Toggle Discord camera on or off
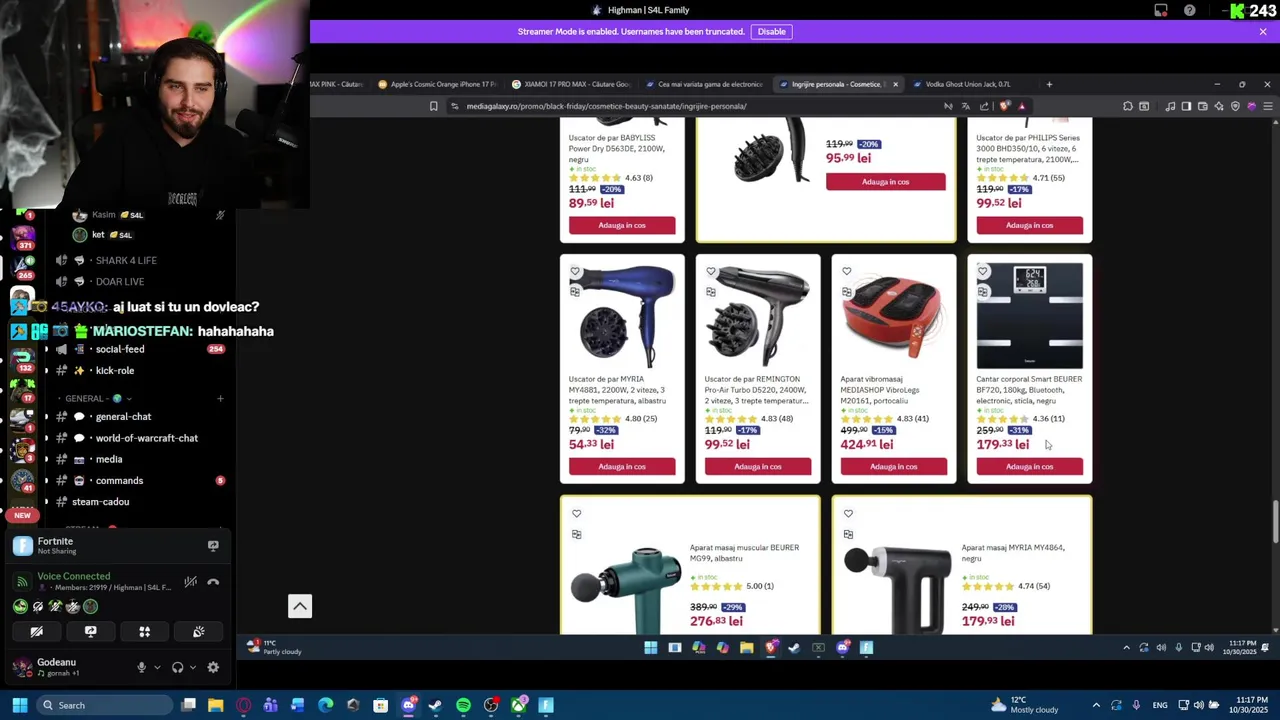This screenshot has width=1280, height=720. (36, 632)
